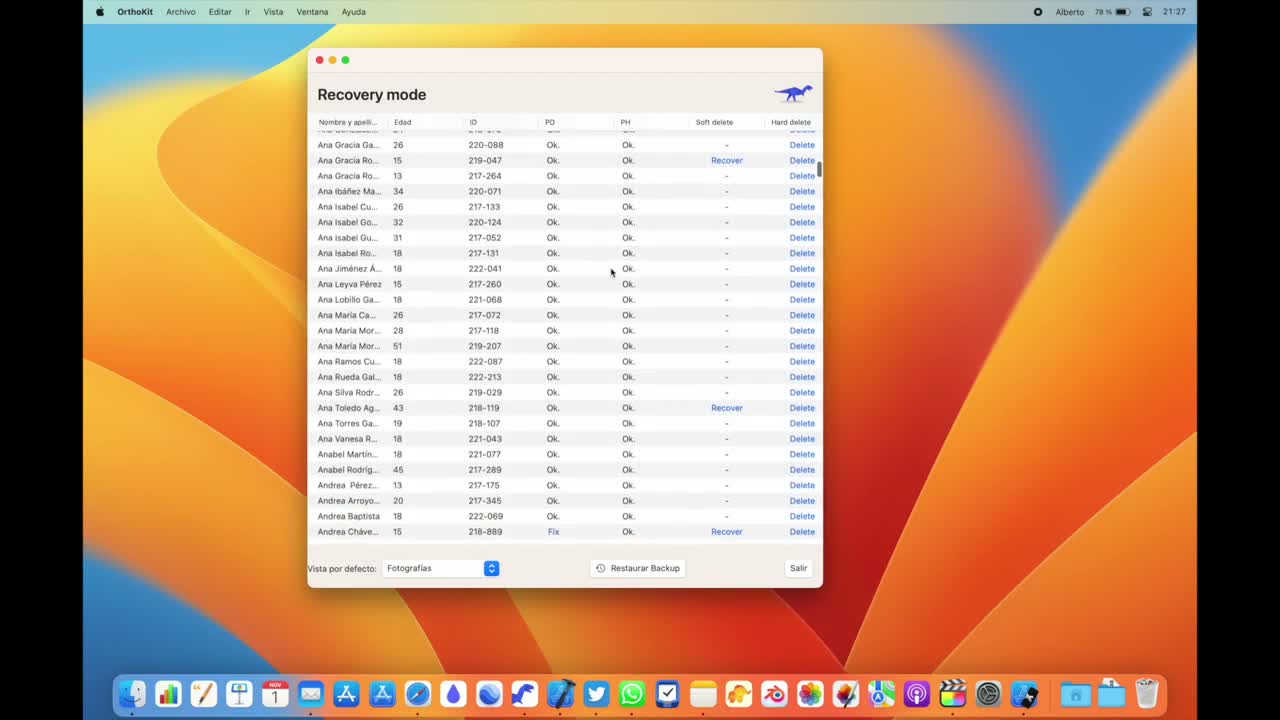Open Podcasts from the Dock

pyautogui.click(x=917, y=693)
